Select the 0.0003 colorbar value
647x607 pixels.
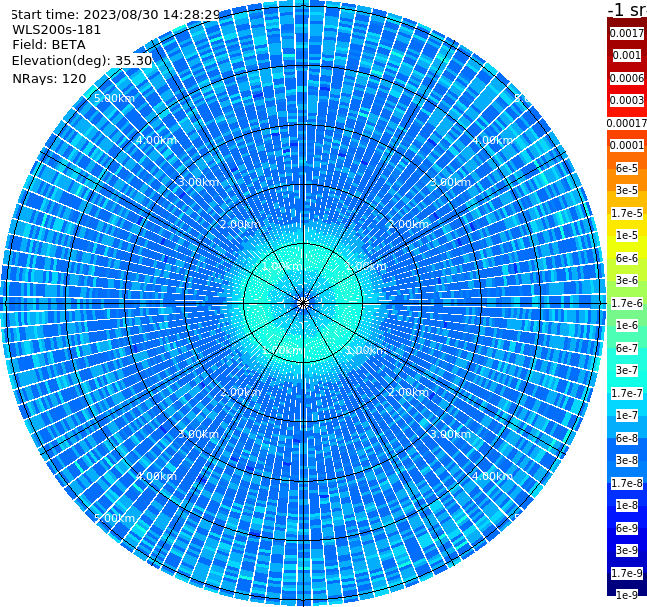point(627,100)
